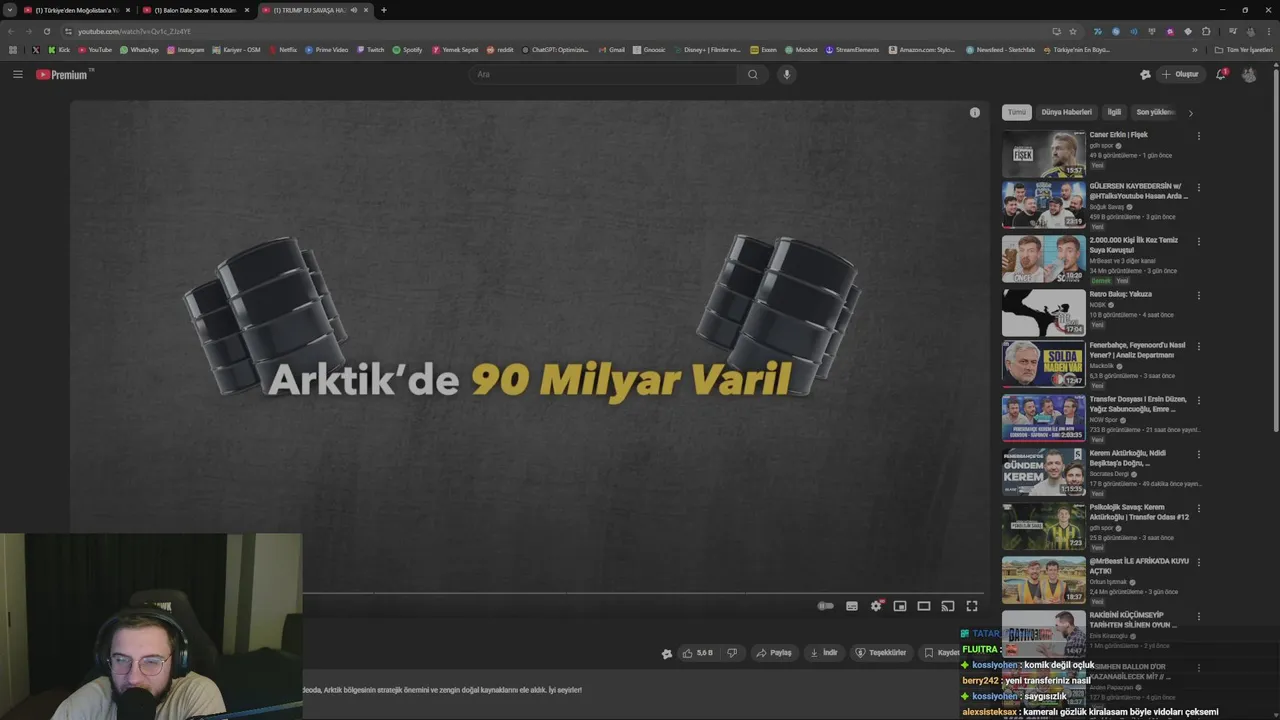Image resolution: width=1280 pixels, height=720 pixels.
Task: Click the Oluştur create button
Action: tap(1180, 74)
